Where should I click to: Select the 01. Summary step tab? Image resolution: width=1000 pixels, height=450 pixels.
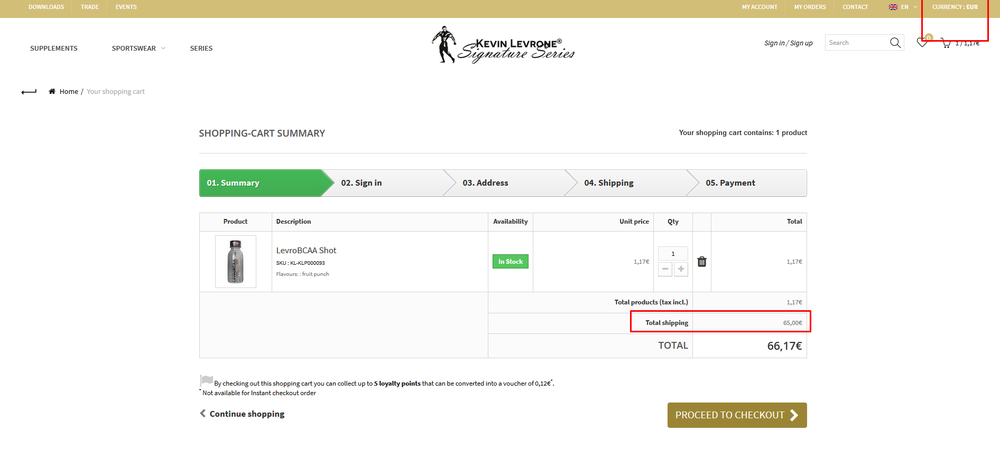[261, 183]
